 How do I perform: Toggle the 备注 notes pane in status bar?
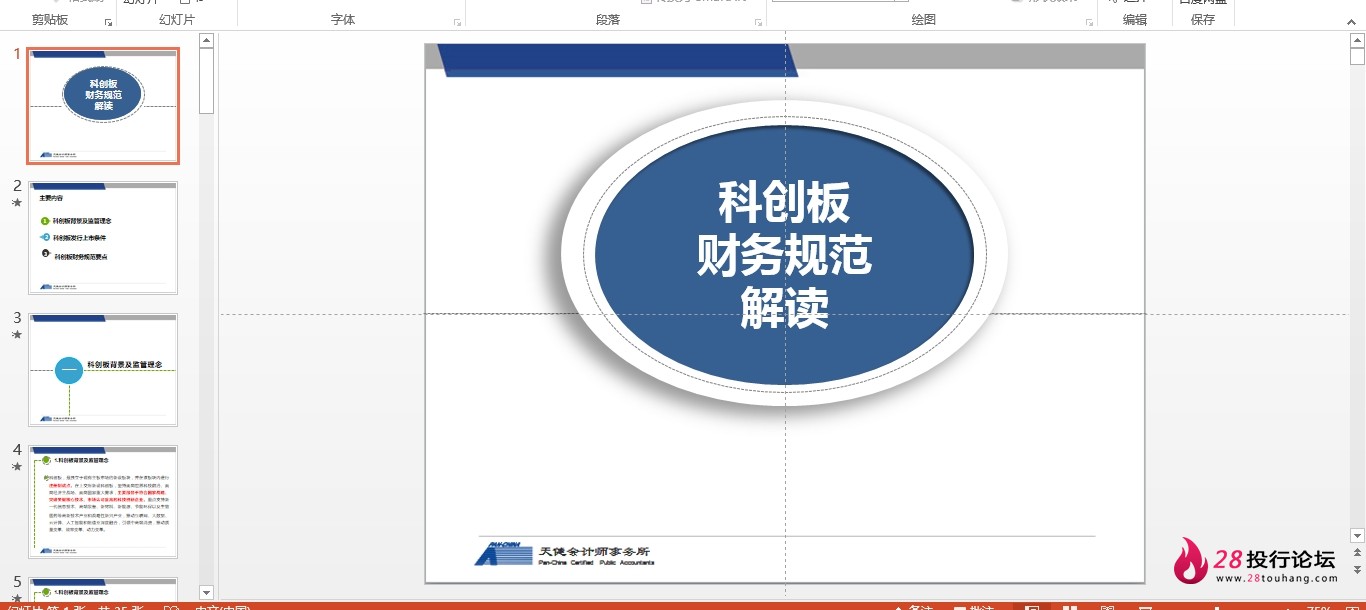(x=912, y=607)
